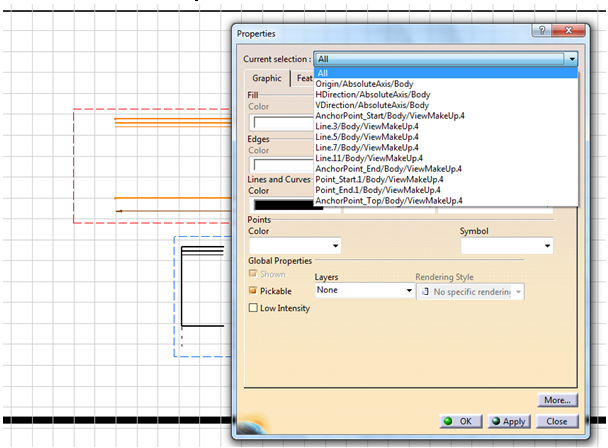Click the Help question mark button
Image resolution: width=608 pixels, height=448 pixels.
pyautogui.click(x=541, y=33)
